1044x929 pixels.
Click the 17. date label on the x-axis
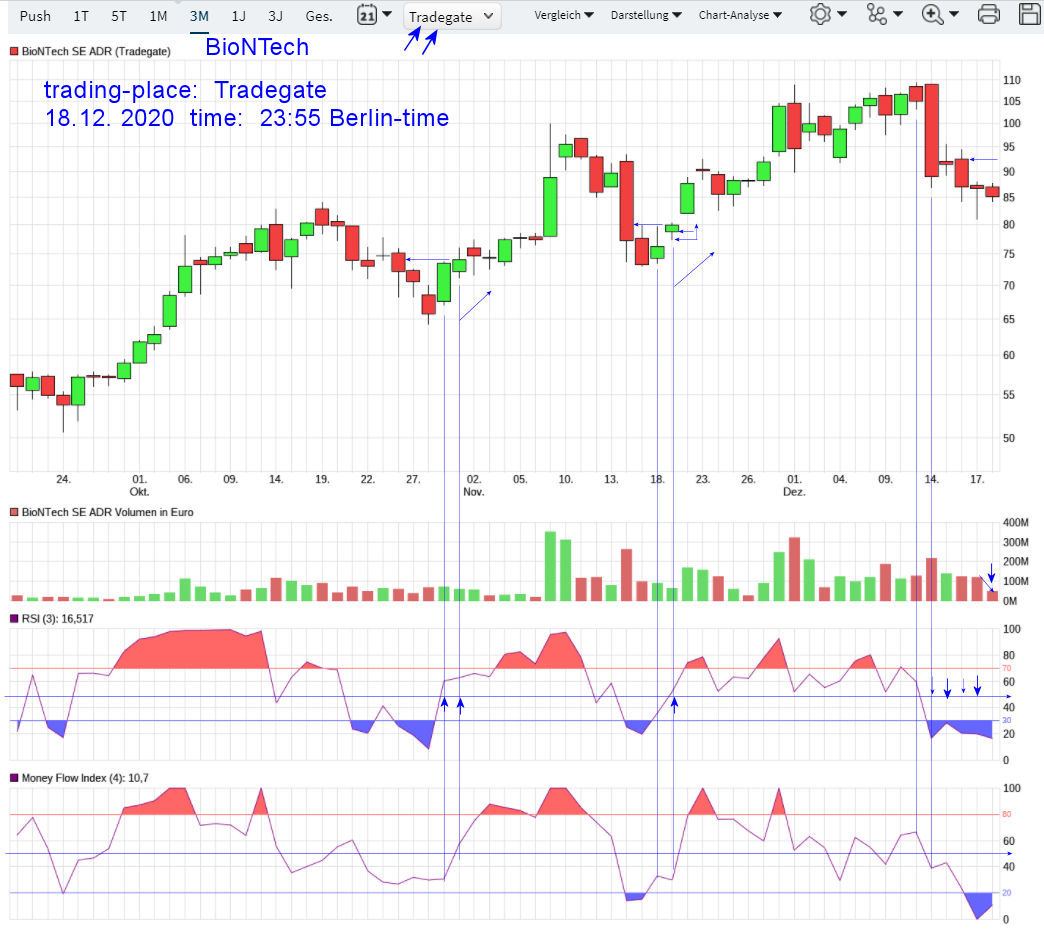click(977, 479)
